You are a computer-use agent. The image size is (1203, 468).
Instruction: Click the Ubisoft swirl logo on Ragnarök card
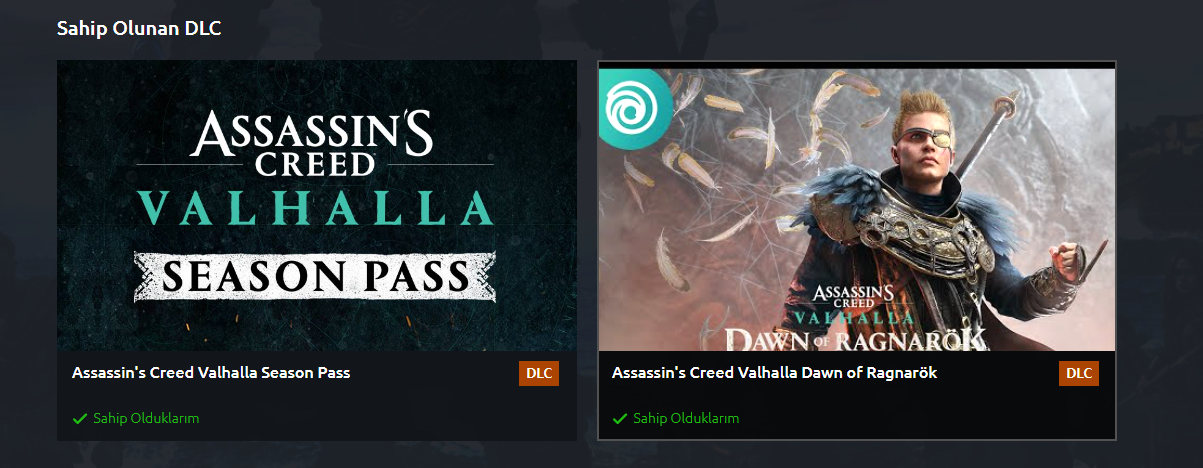(x=635, y=105)
